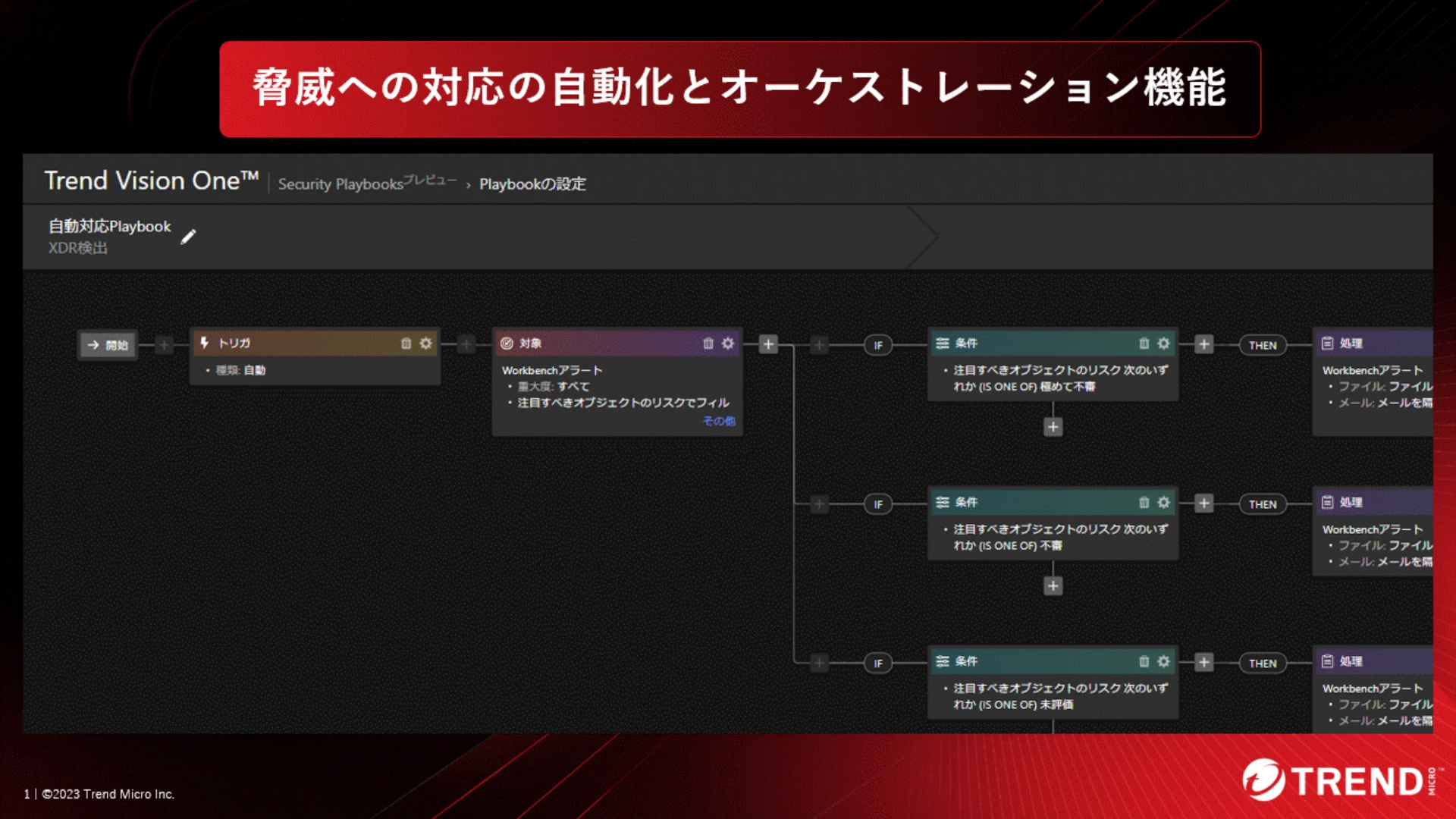Open settings gear of 未評価 condition

(1163, 662)
